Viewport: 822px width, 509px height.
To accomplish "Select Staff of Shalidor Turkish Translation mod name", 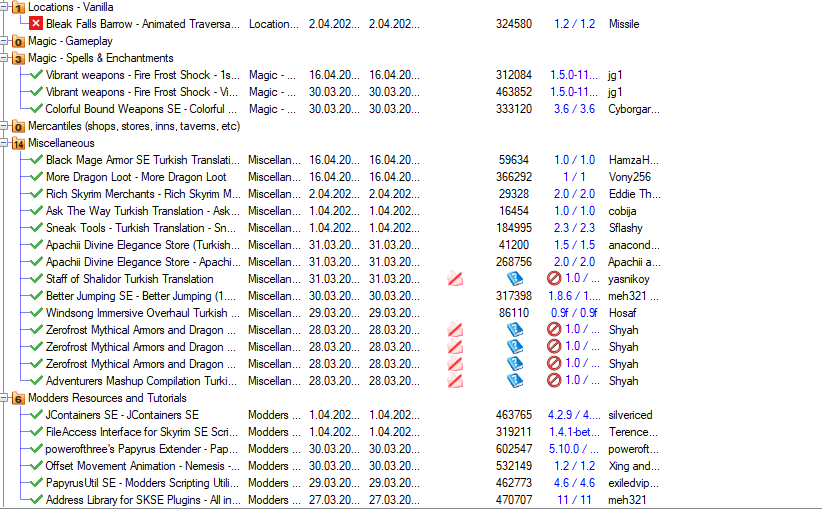I will pos(129,279).
